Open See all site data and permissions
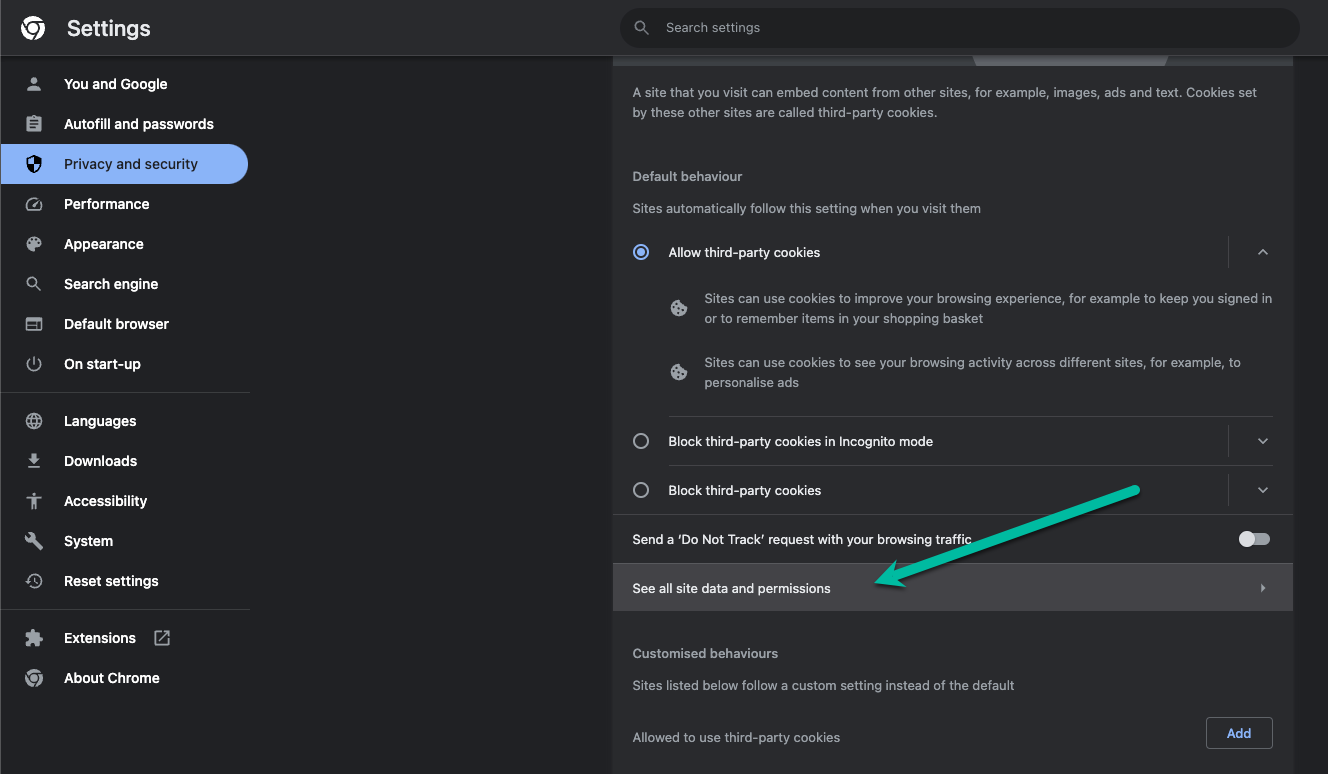The image size is (1328, 774). (731, 588)
